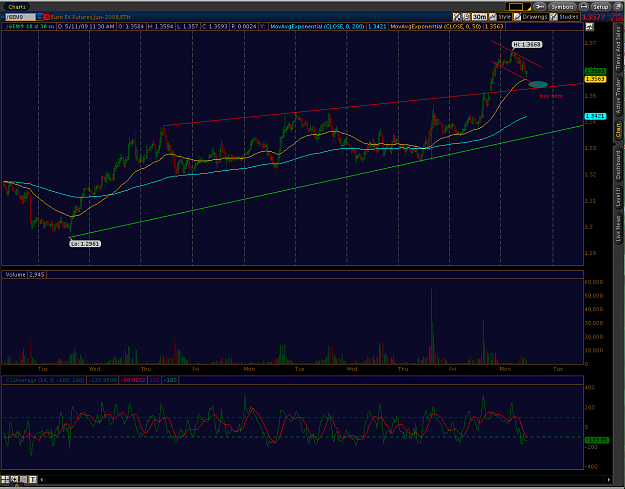Image resolution: width=625 pixels, height=489 pixels.
Task: Click the yellow 1.3563 price axis marker
Action: pyautogui.click(x=595, y=79)
